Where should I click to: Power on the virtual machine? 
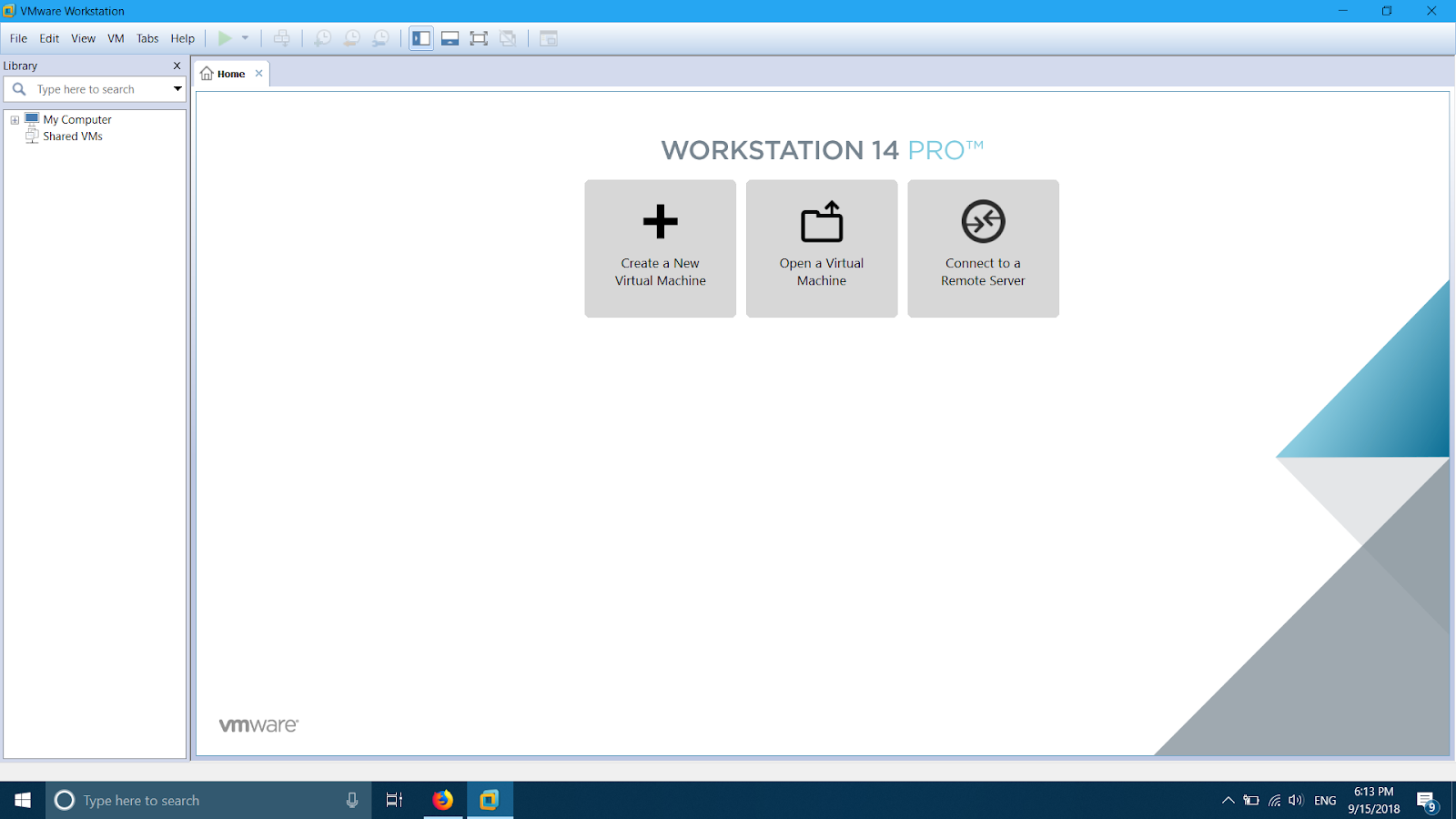[x=225, y=38]
